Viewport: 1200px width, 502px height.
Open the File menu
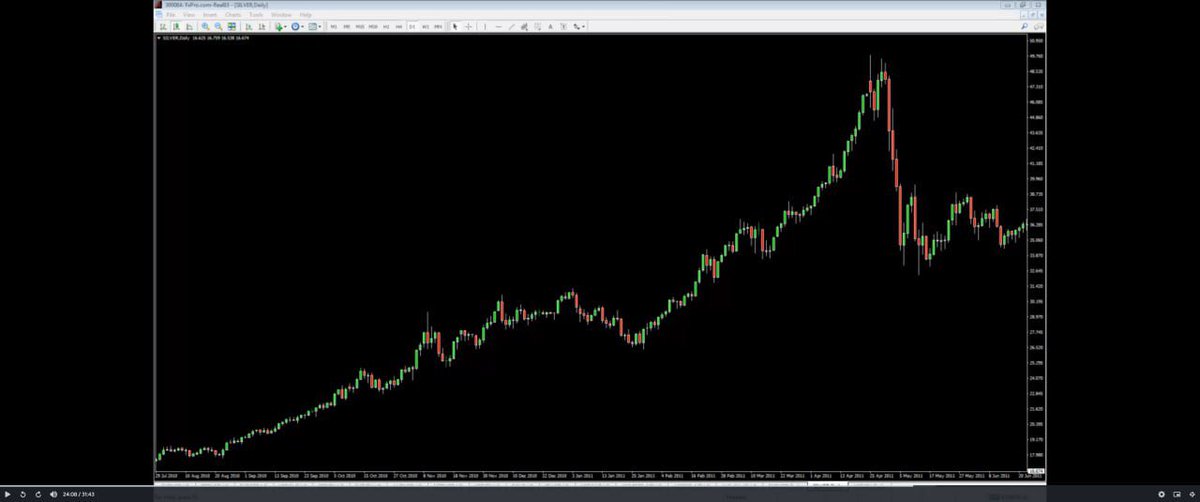pos(170,15)
